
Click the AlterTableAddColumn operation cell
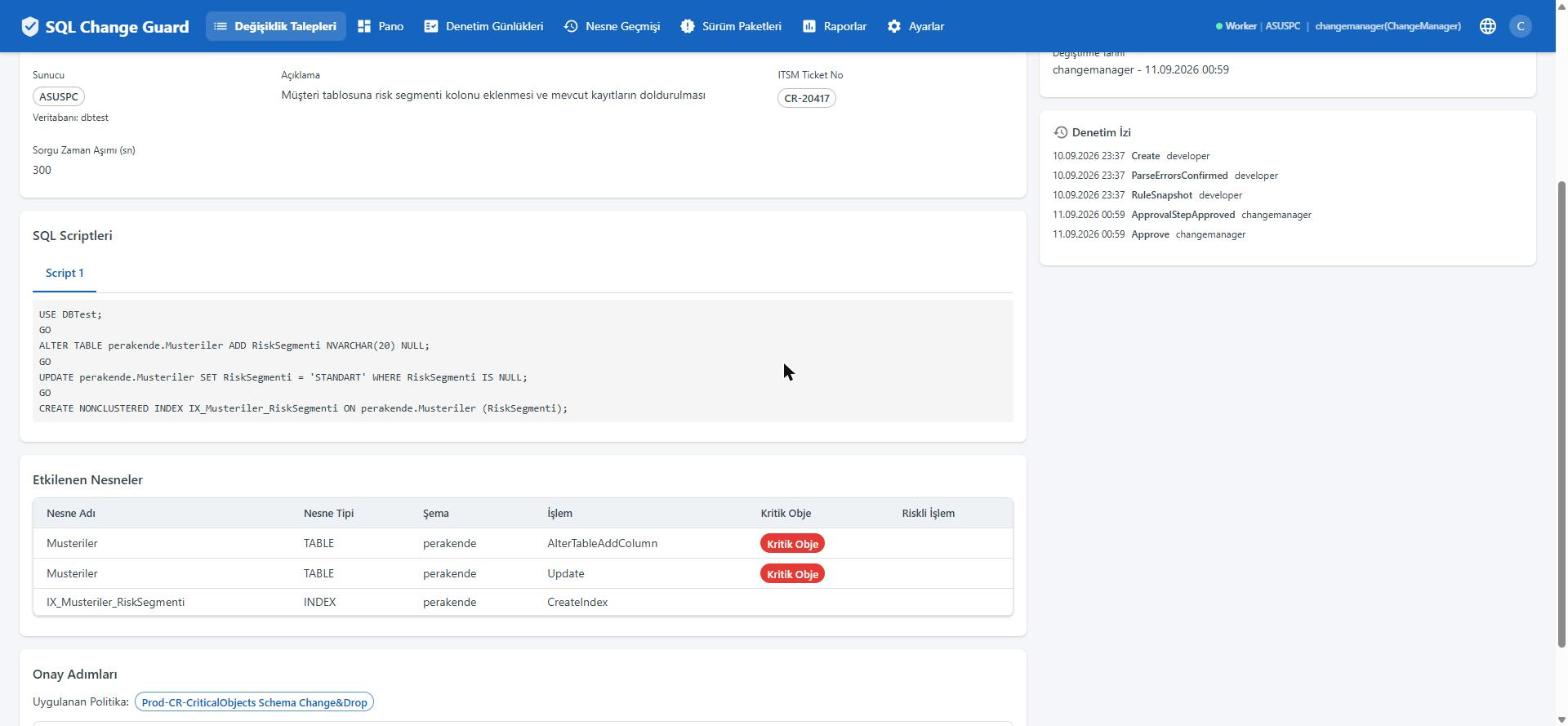click(x=602, y=543)
